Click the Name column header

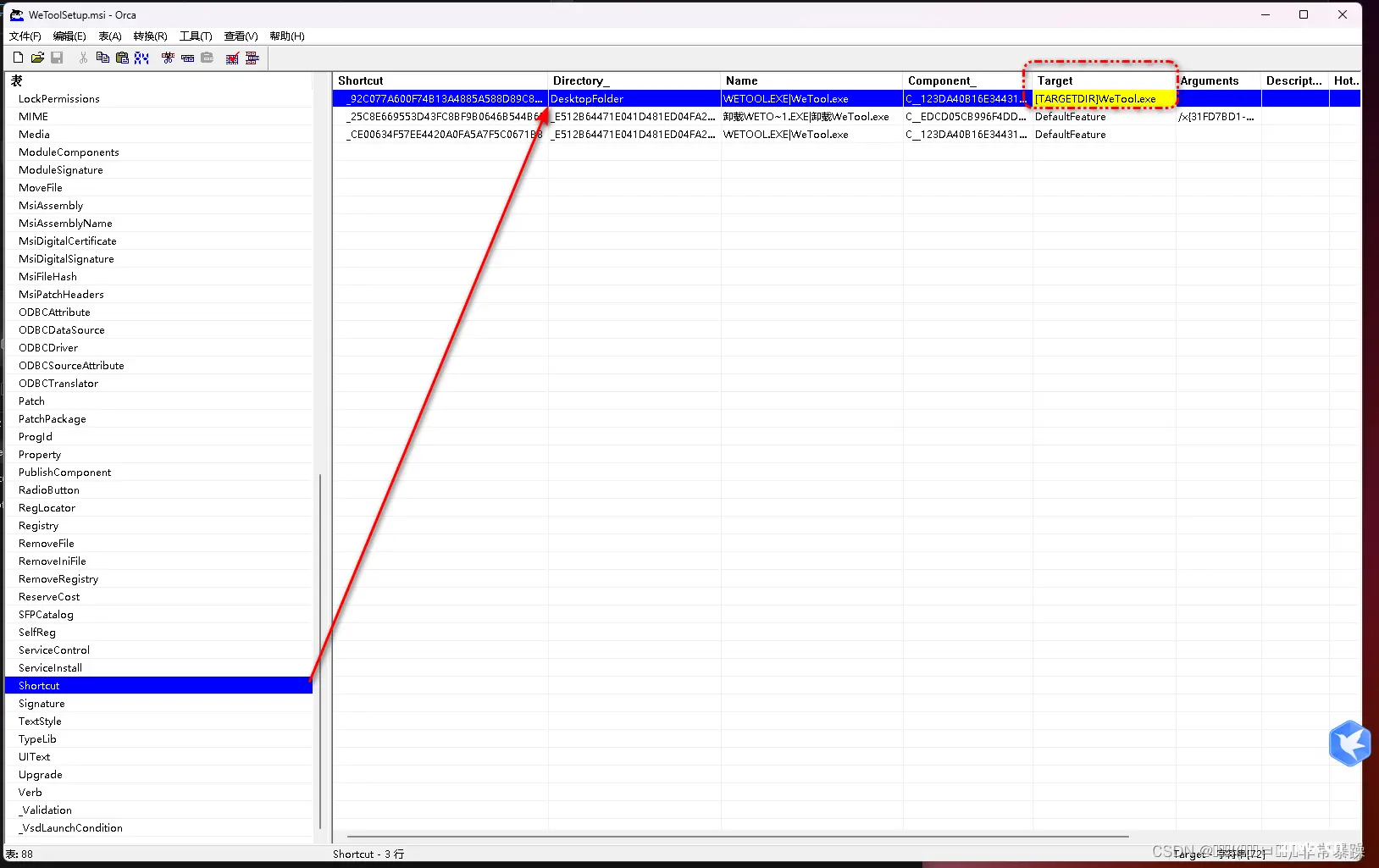click(811, 80)
